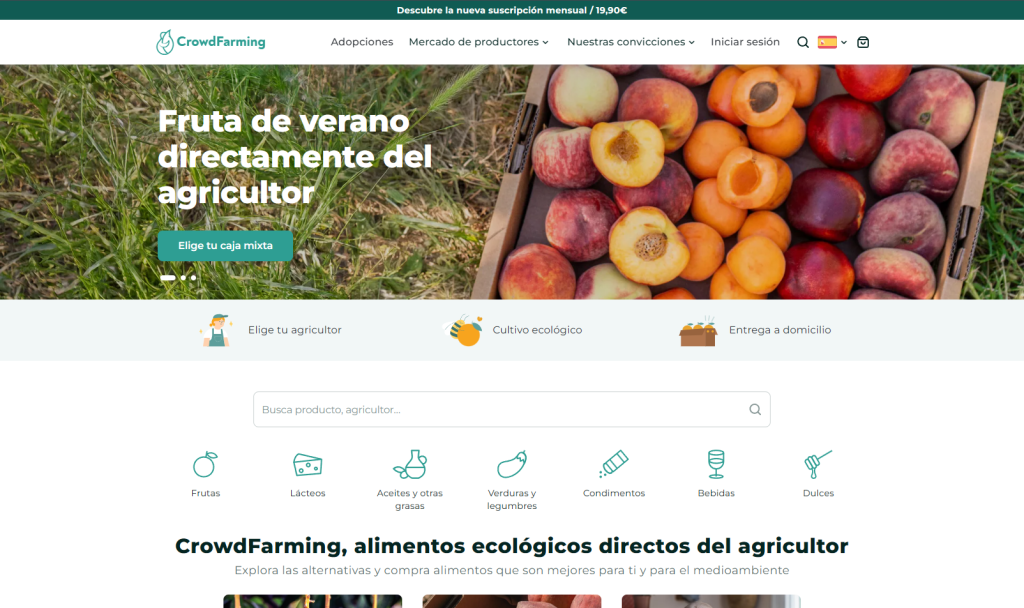Open the Condimentos category icon

(614, 465)
